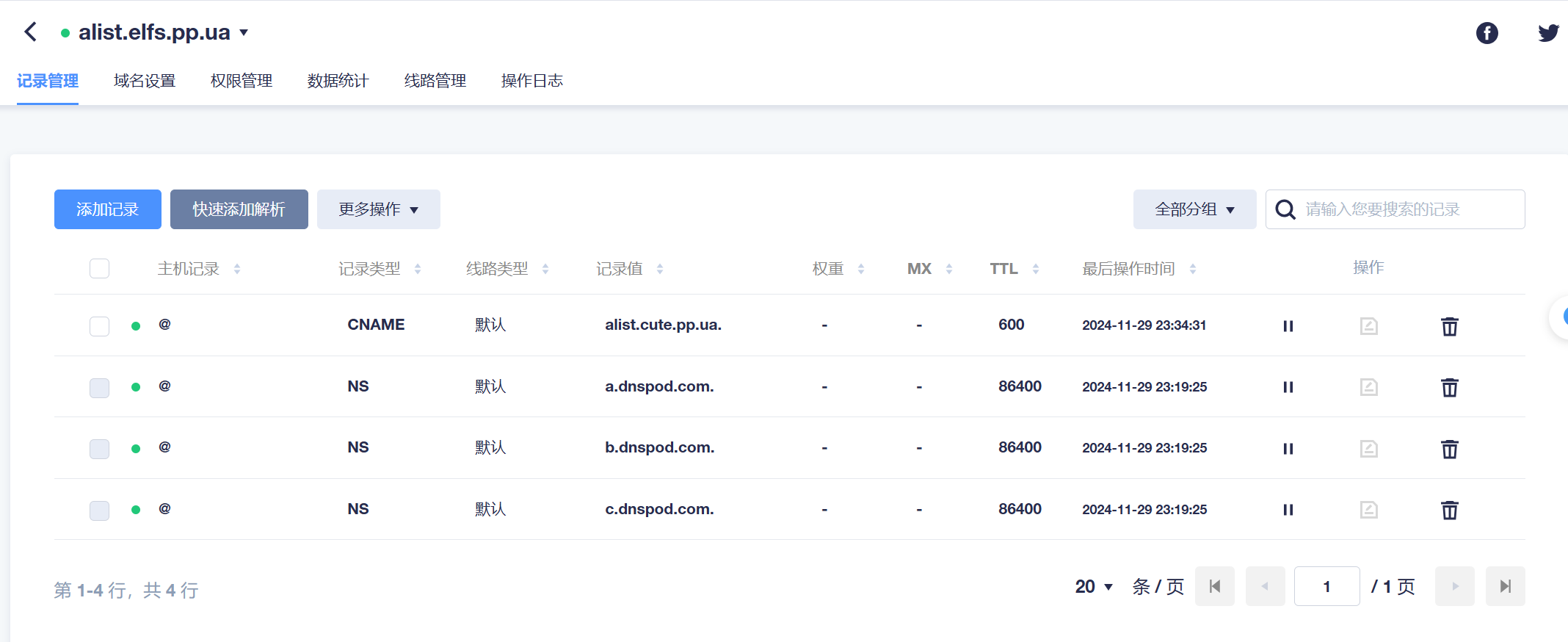Click the b.dnspod.com. record value
The height and width of the screenshot is (642, 1568).
click(x=660, y=447)
